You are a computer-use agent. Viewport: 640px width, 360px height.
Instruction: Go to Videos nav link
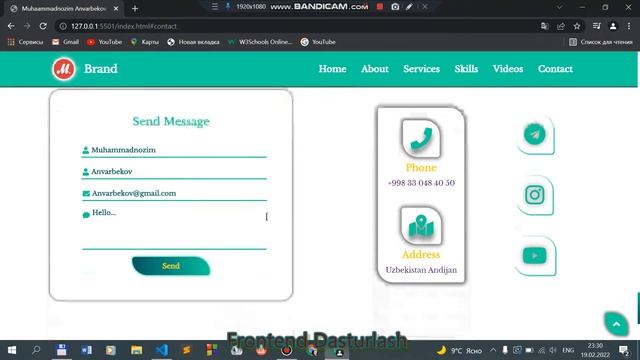coord(508,69)
